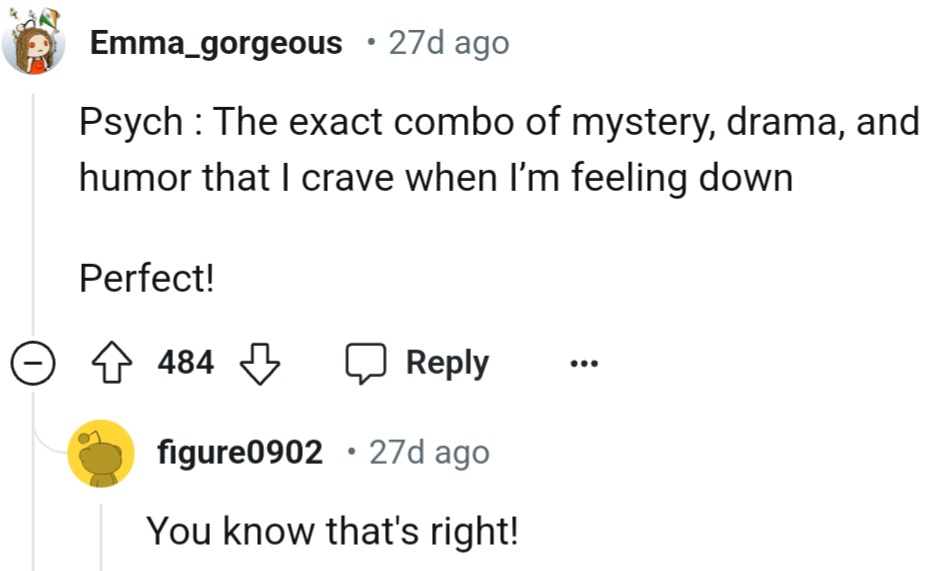Viewport: 937px width, 571px height.
Task: Click the curved connector to figure0902's reply
Action: 48,440
